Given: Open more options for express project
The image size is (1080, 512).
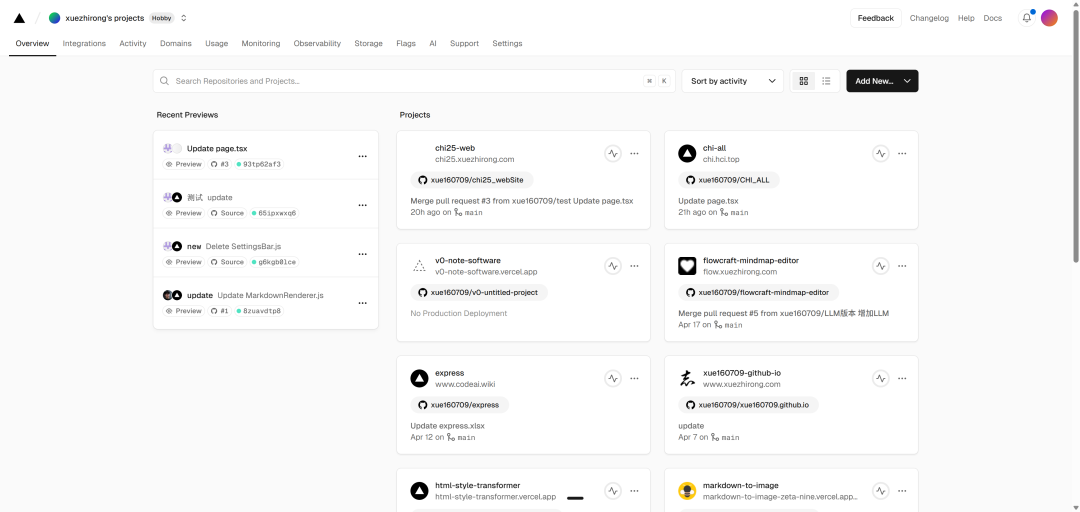Looking at the screenshot, I should tap(634, 378).
